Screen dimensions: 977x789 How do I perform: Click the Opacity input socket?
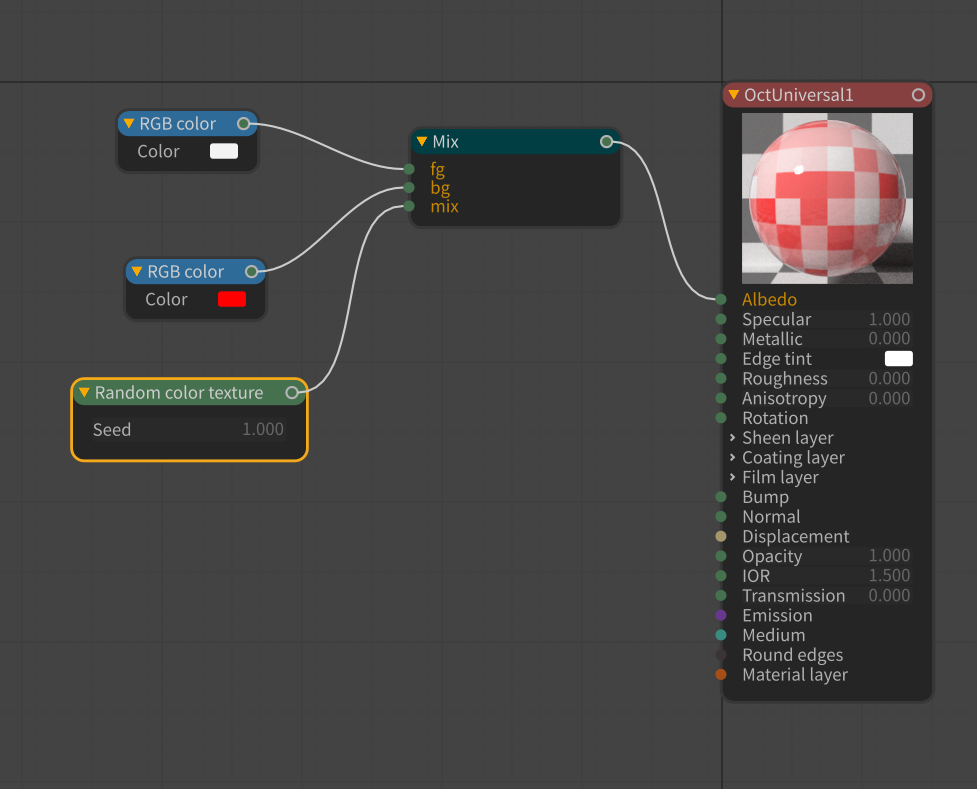tap(721, 556)
